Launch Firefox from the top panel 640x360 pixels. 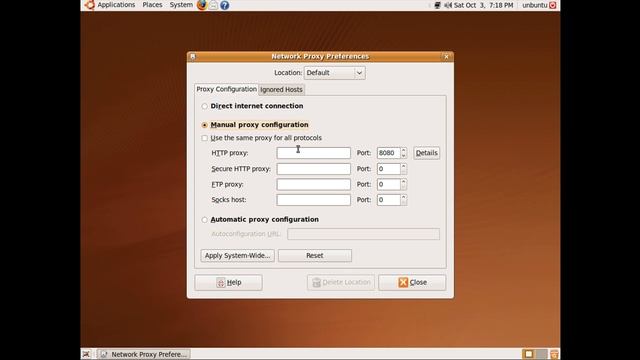202,5
